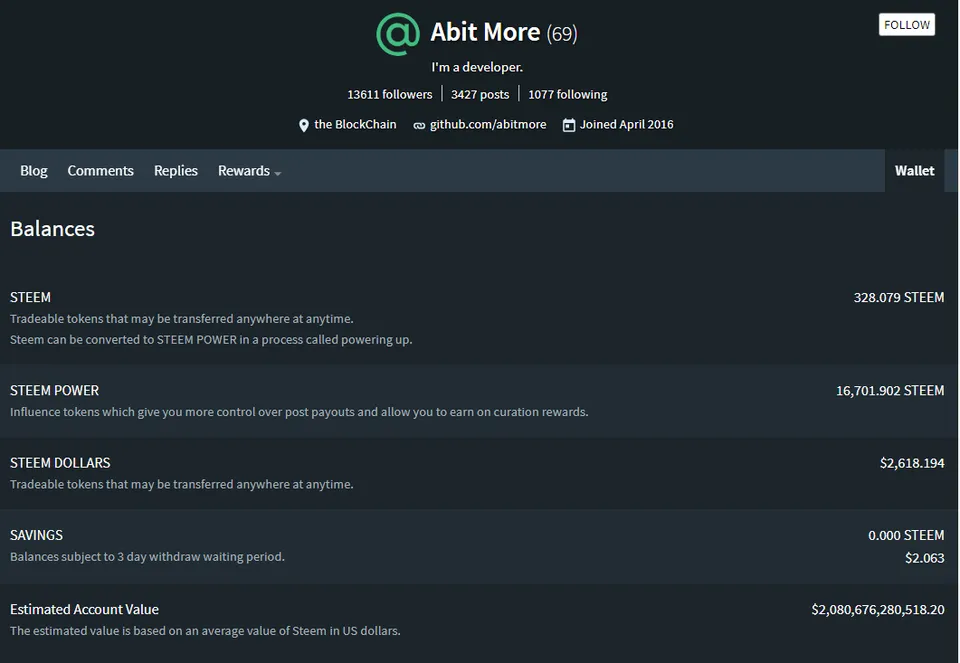Click the calendar icon beside Joined April 2016
The width and height of the screenshot is (960, 663).
pyautogui.click(x=569, y=125)
